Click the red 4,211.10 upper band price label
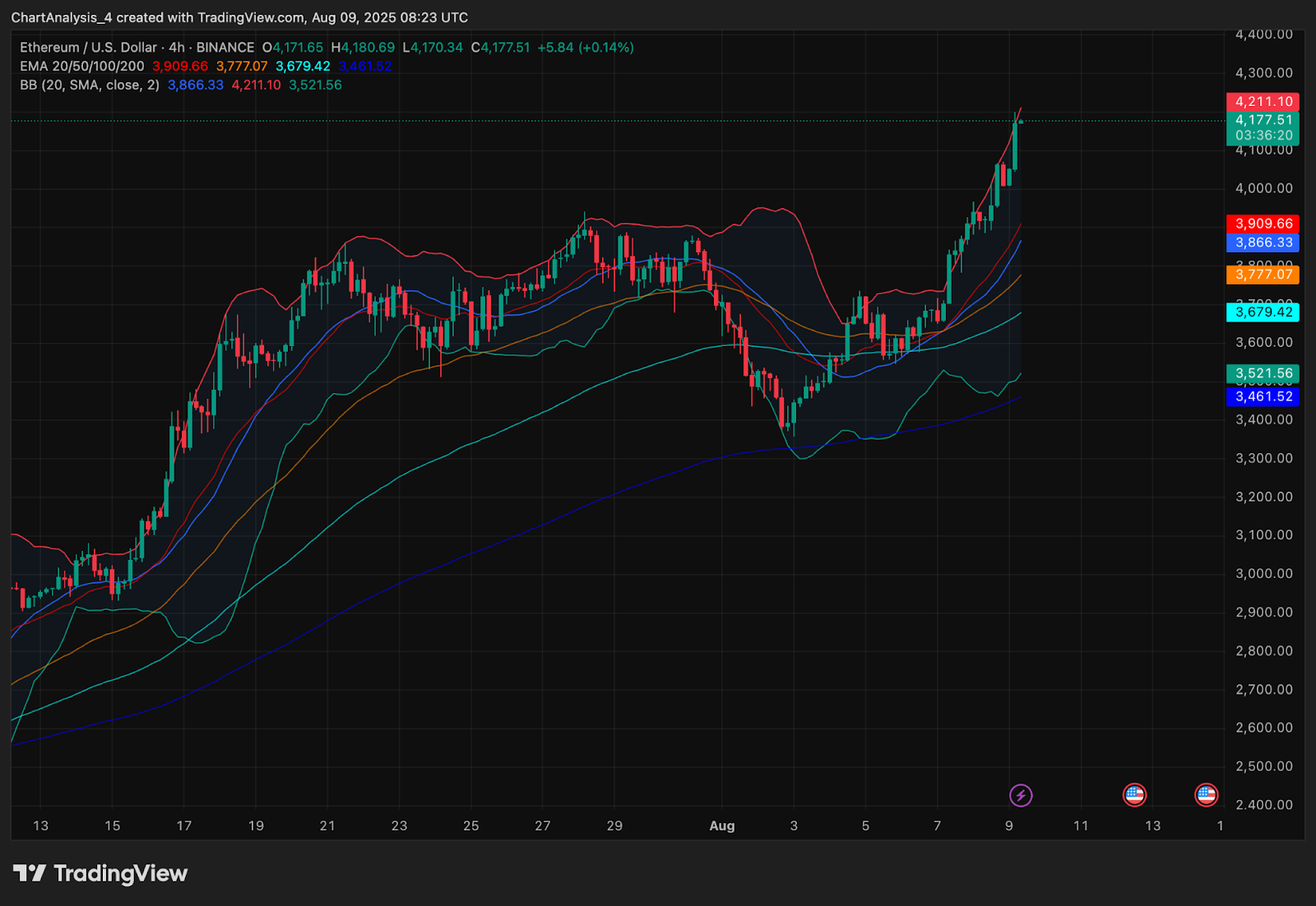The height and width of the screenshot is (906, 1316). pos(1263,102)
